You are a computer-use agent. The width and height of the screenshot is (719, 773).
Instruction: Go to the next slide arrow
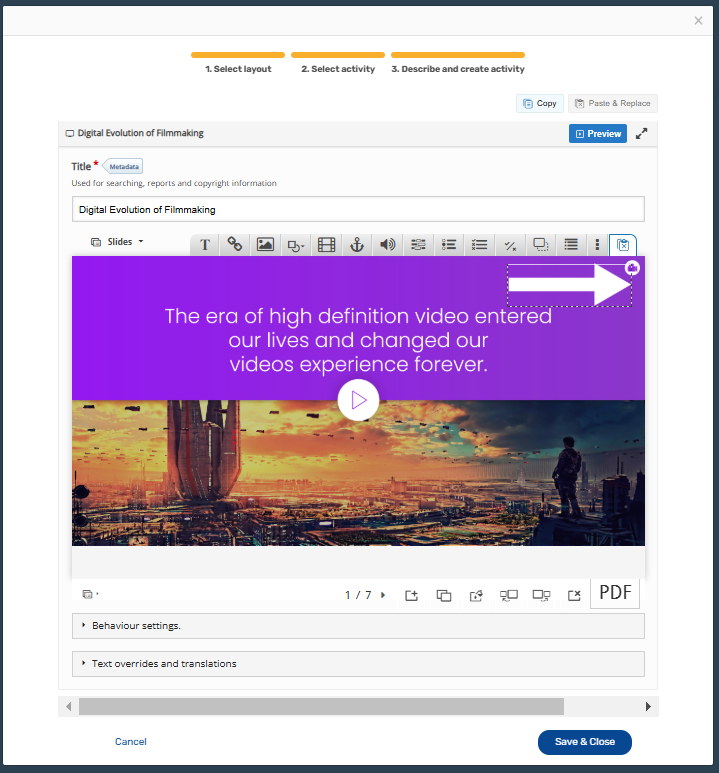click(x=383, y=595)
